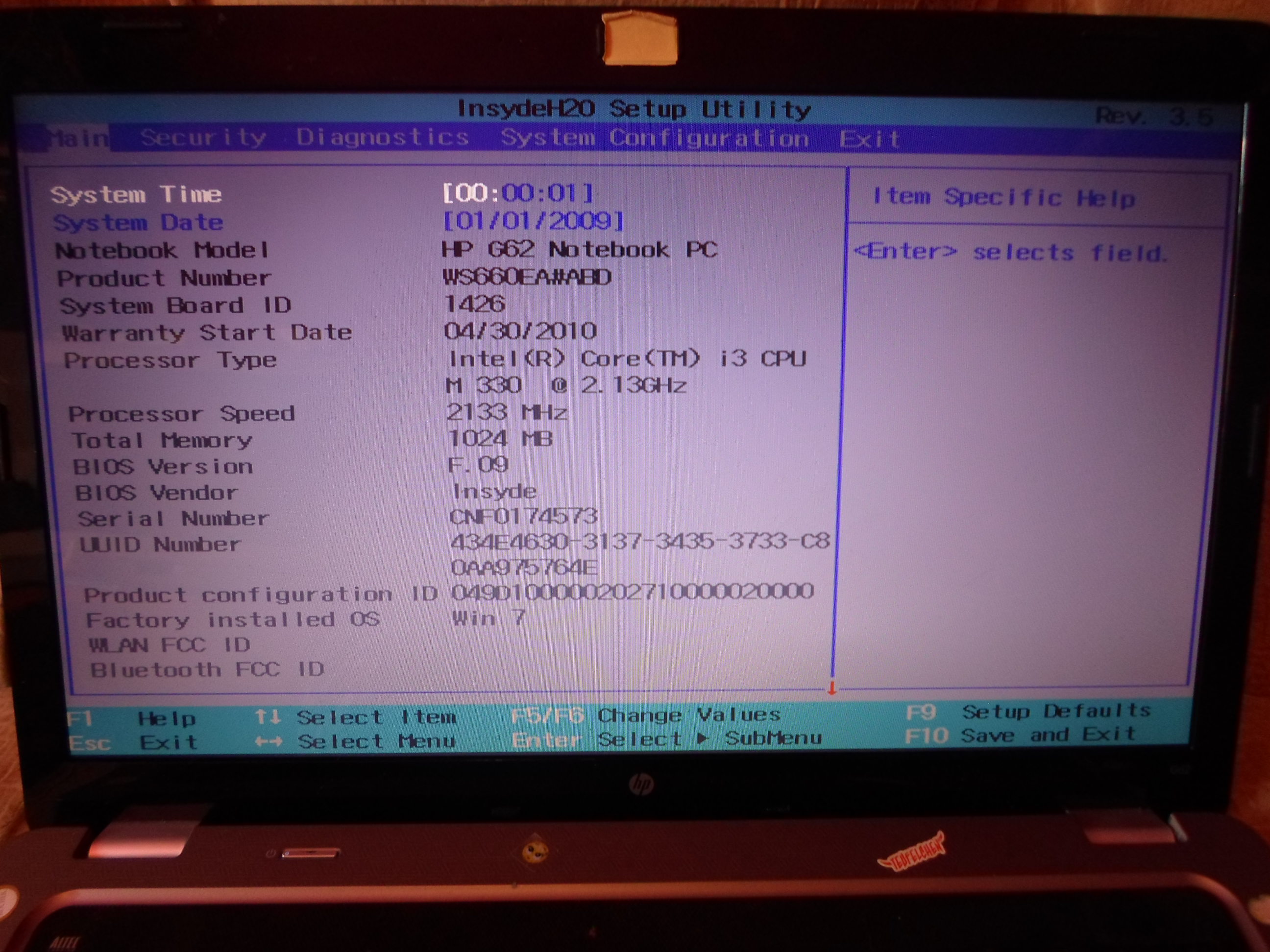Click the 049D1000002027 configuration ID value
1270x952 pixels.
[x=633, y=591]
